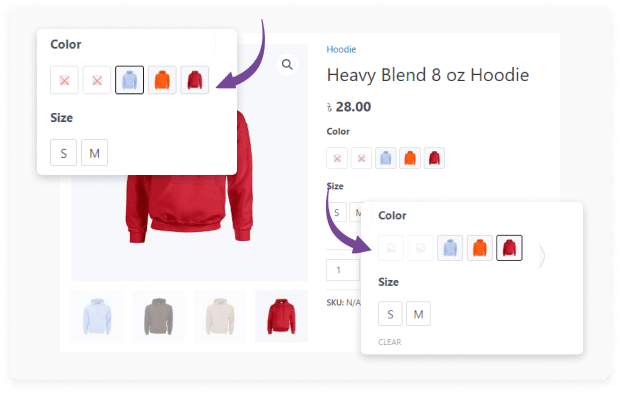Click the Heavy Blend 8 oz Hoodie title
The image size is (620, 393).
pyautogui.click(x=428, y=75)
